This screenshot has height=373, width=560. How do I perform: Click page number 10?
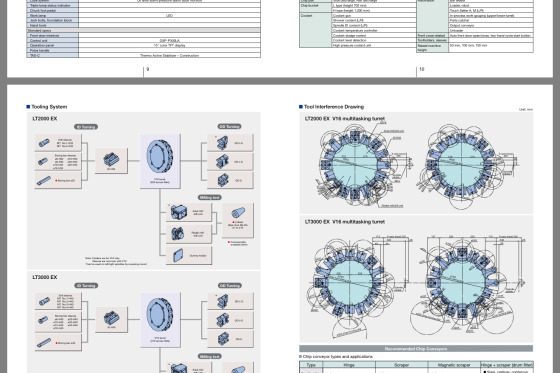point(422,69)
